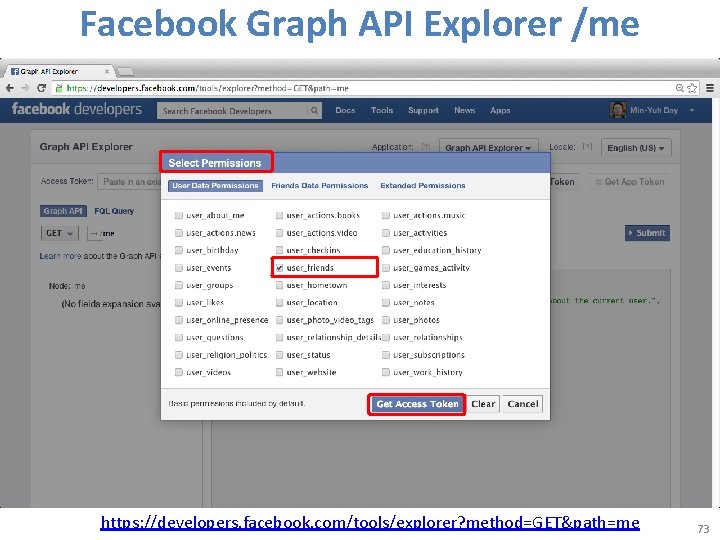Click the search magnifier in Facebook Developers search
The width and height of the screenshot is (720, 540).
(314, 111)
